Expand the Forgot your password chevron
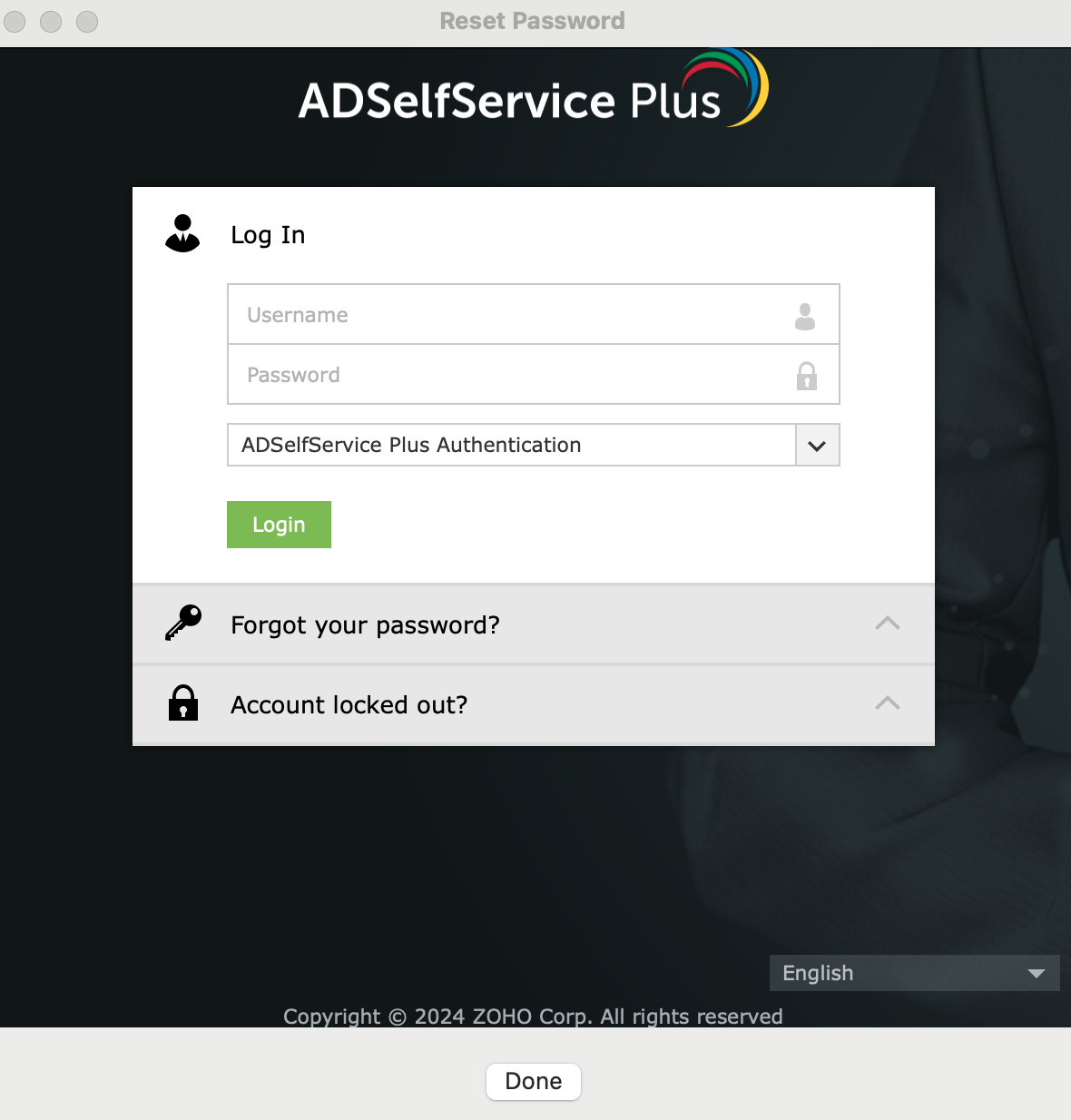Viewport: 1071px width, 1120px height. click(x=888, y=624)
